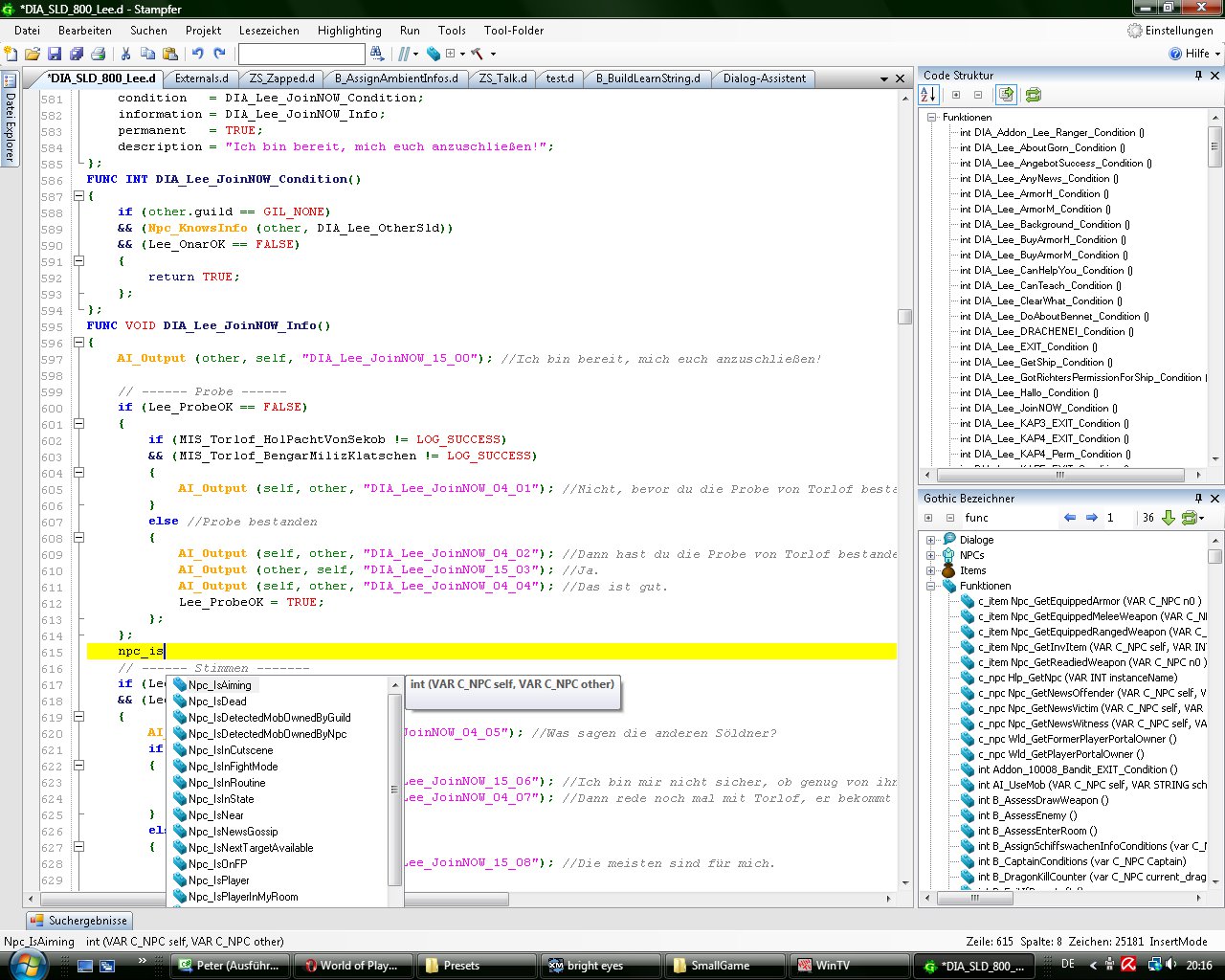1225x980 pixels.
Task: Click the binoculars search icon
Action: point(377,54)
